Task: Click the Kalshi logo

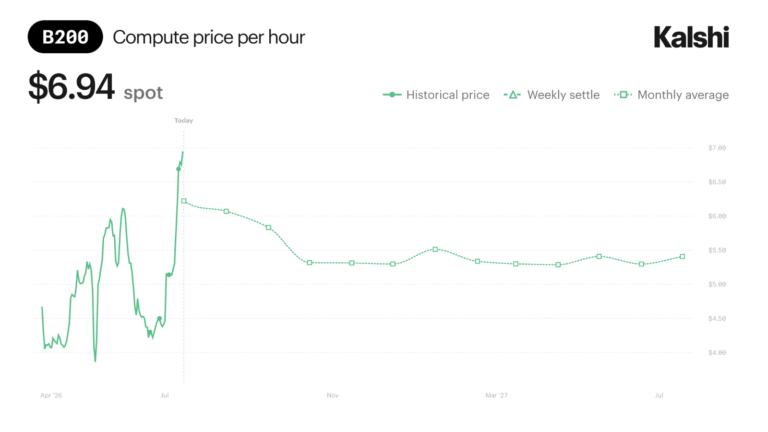Action: [691, 37]
